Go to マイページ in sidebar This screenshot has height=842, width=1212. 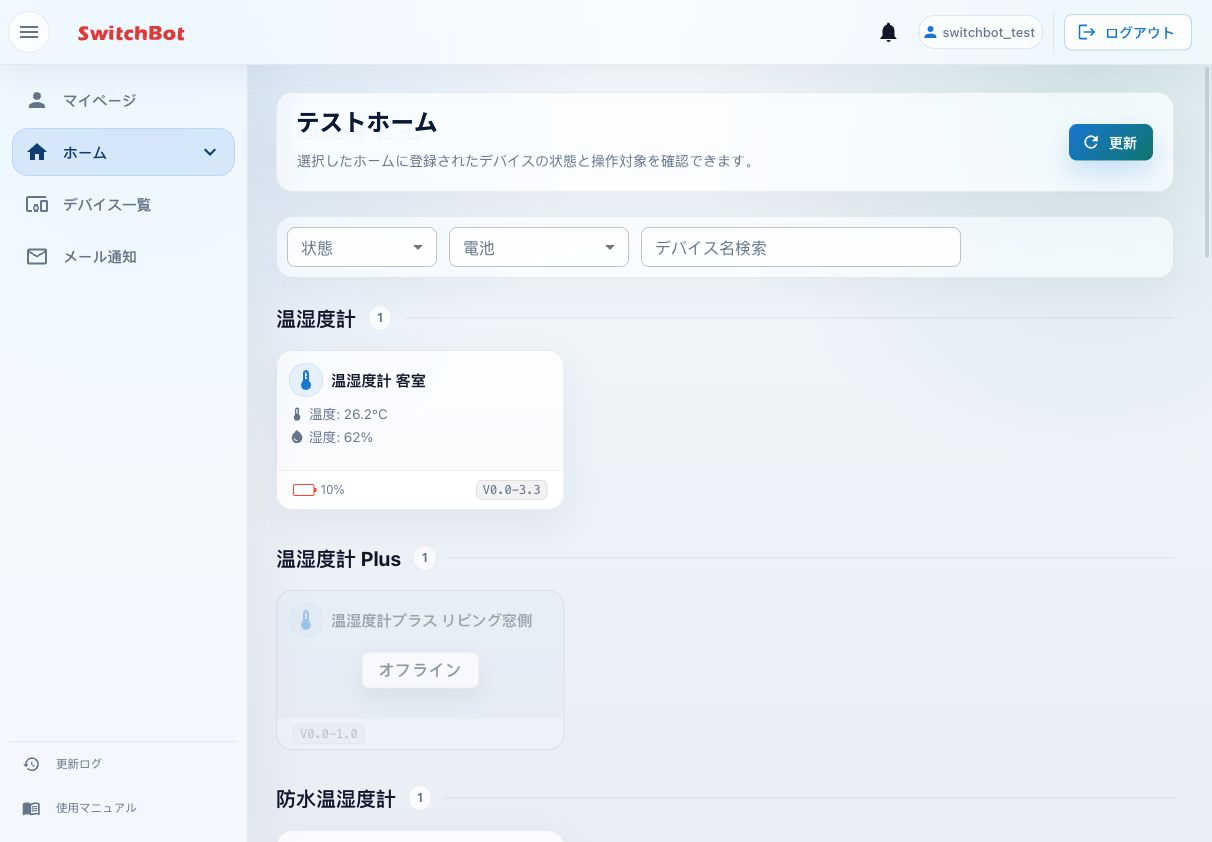click(124, 100)
